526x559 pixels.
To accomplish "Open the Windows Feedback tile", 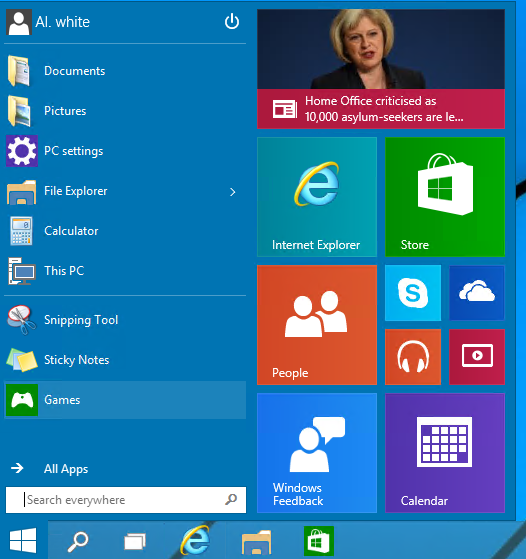I will pyautogui.click(x=317, y=453).
